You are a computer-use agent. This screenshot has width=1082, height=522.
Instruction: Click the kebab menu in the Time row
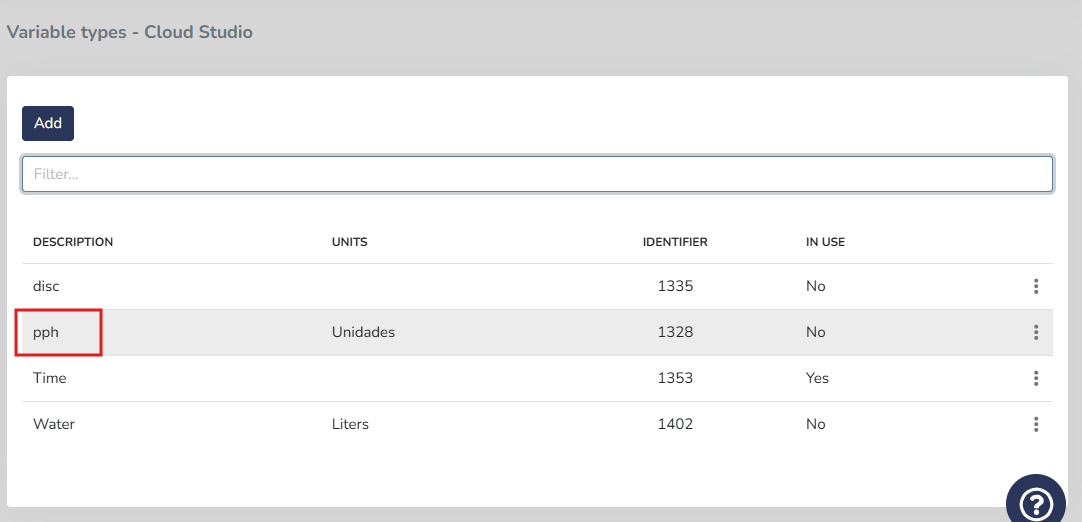[1035, 378]
